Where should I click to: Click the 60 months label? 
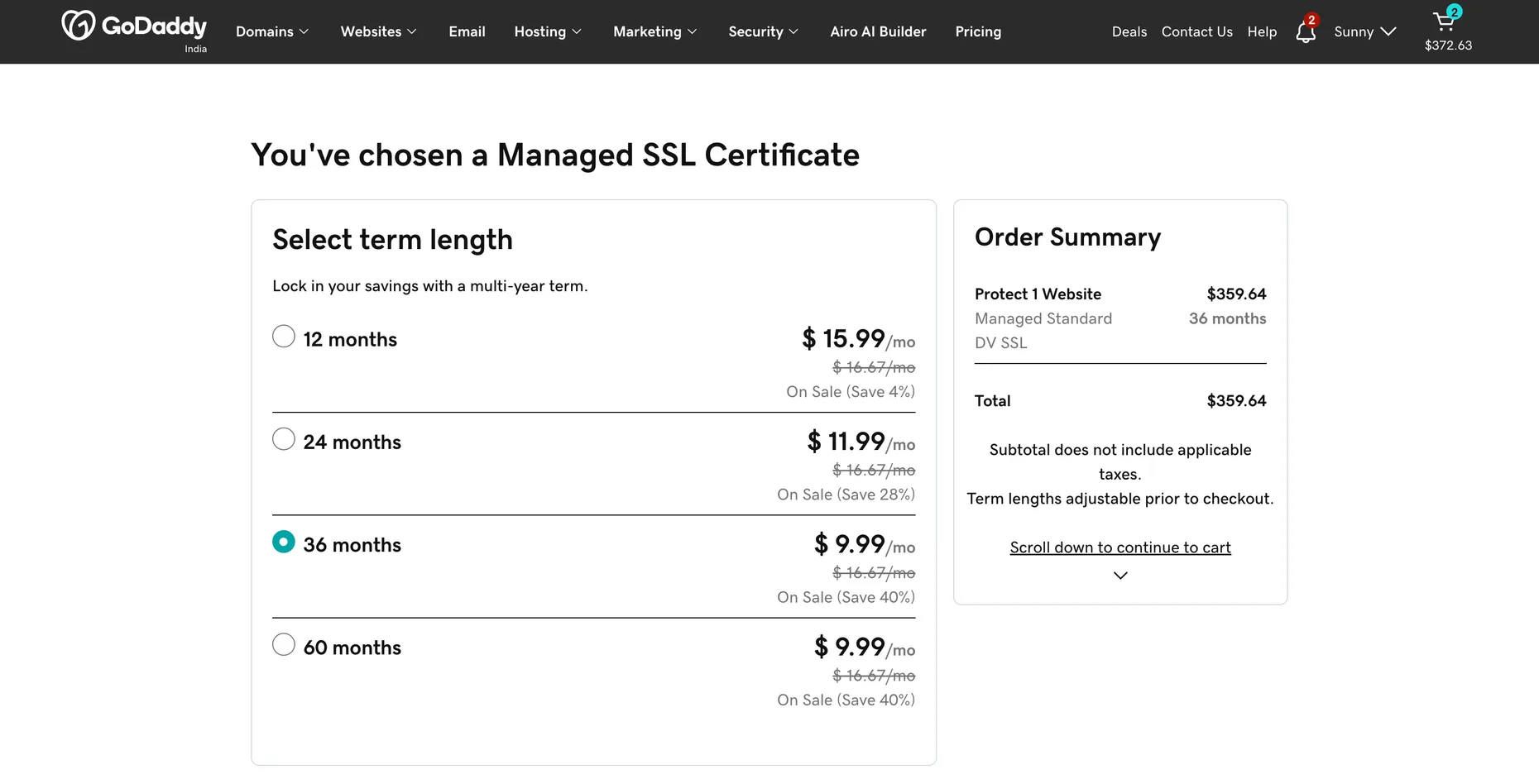(352, 648)
